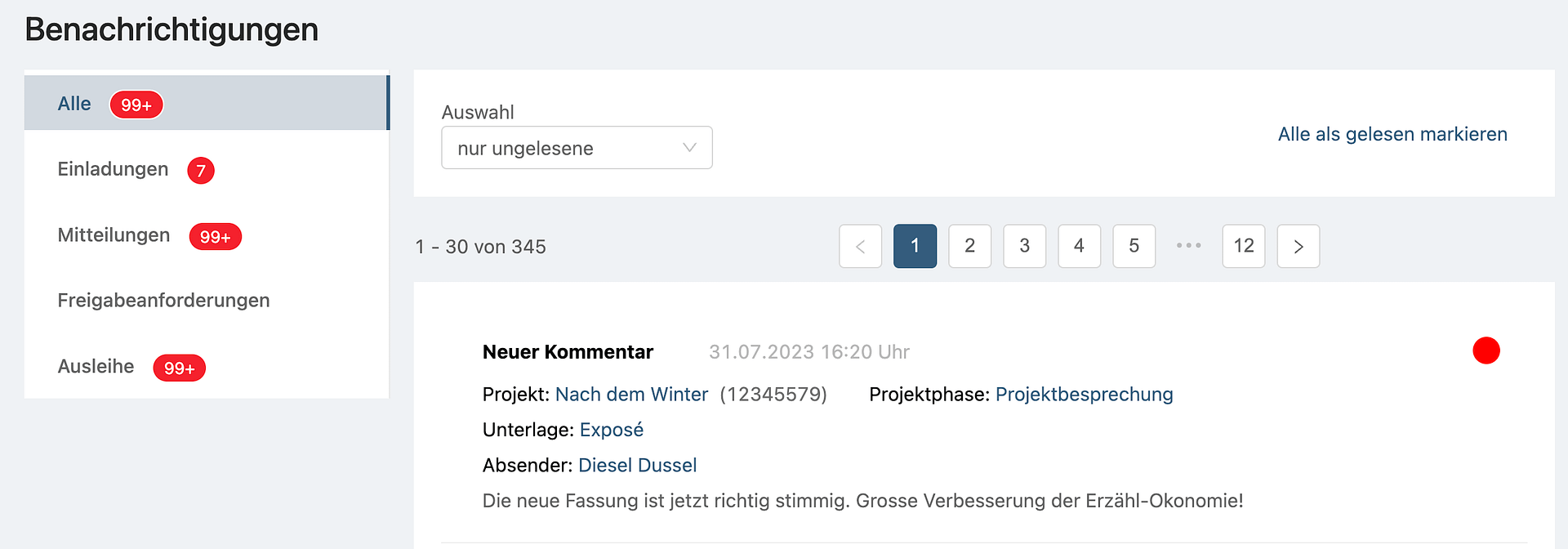
Task: Click the 99+ badge next to Mitteilungen
Action: 215,237
